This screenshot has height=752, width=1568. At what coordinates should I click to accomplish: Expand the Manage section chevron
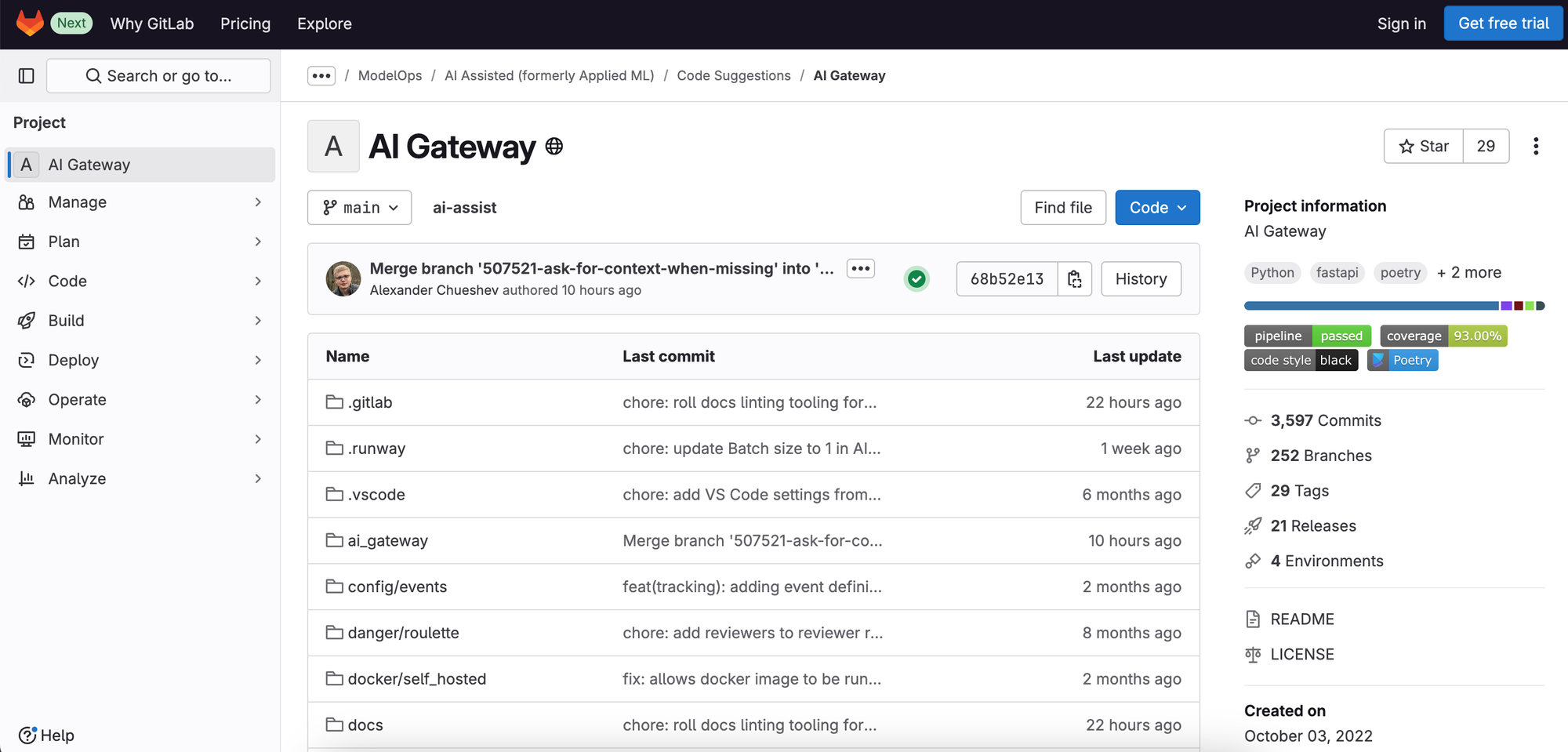pyautogui.click(x=259, y=202)
